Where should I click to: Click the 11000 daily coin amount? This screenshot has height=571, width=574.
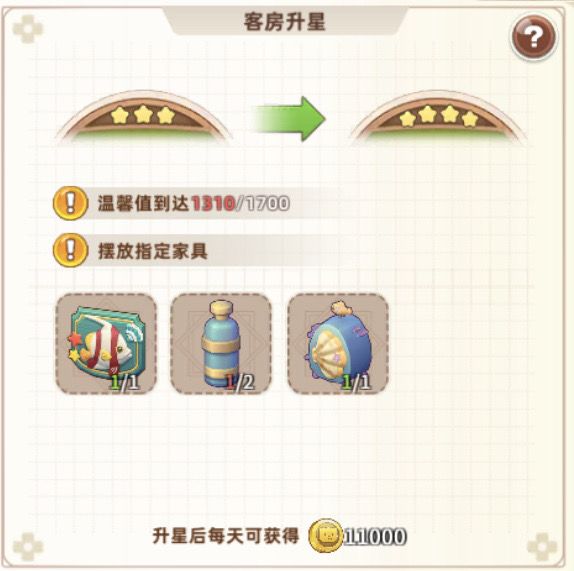coord(375,537)
